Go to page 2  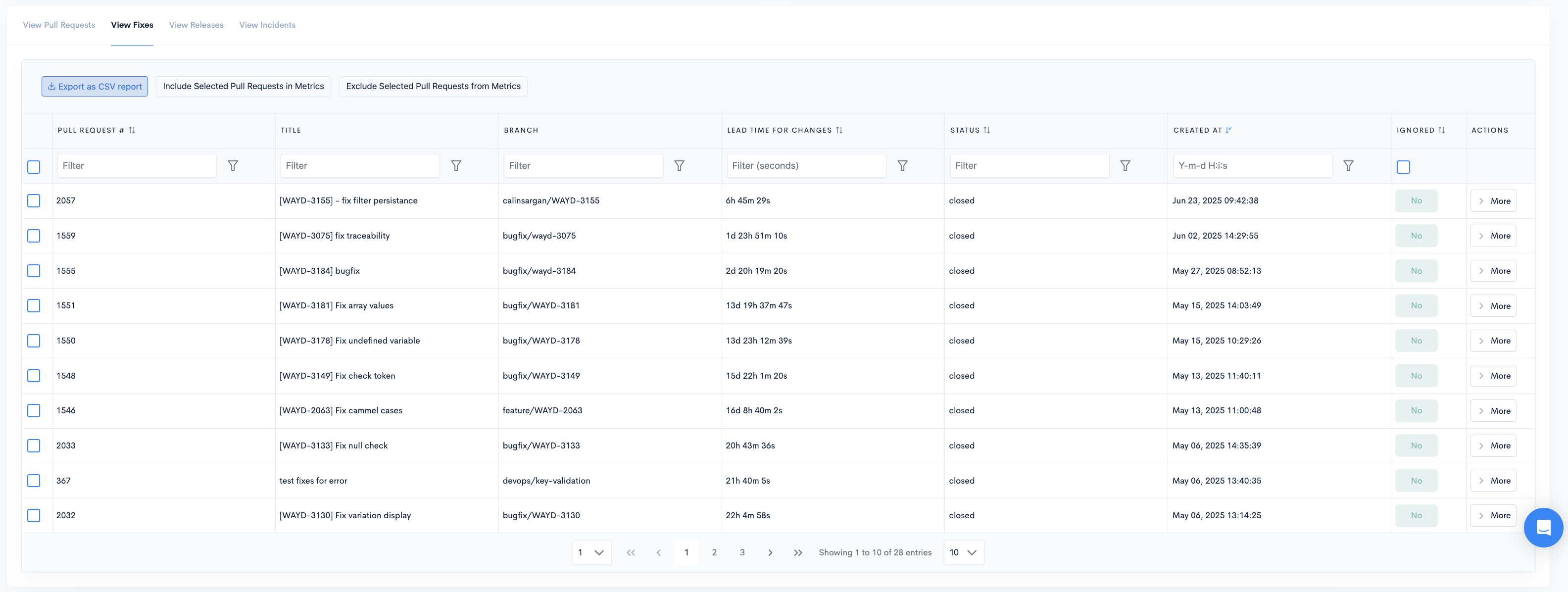pos(714,553)
